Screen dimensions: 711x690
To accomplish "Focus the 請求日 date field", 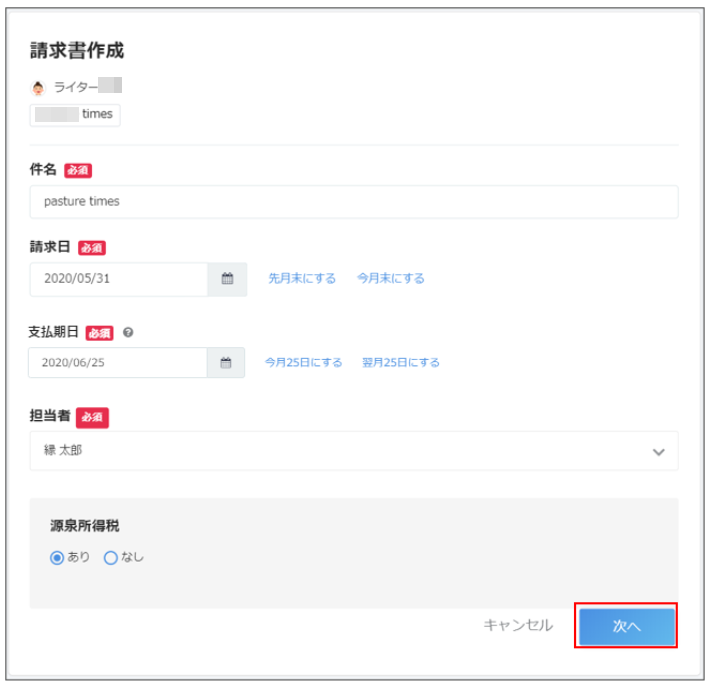I will coord(119,279).
